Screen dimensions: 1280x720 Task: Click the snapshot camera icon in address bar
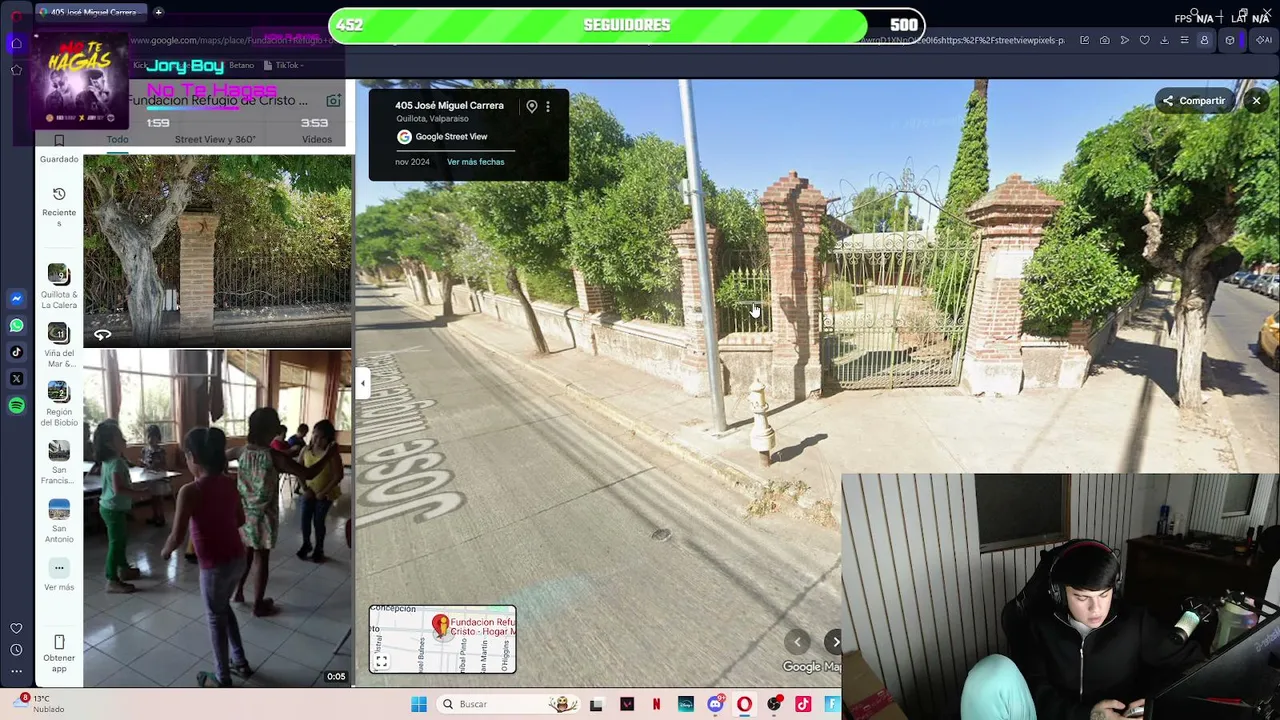coord(1104,40)
